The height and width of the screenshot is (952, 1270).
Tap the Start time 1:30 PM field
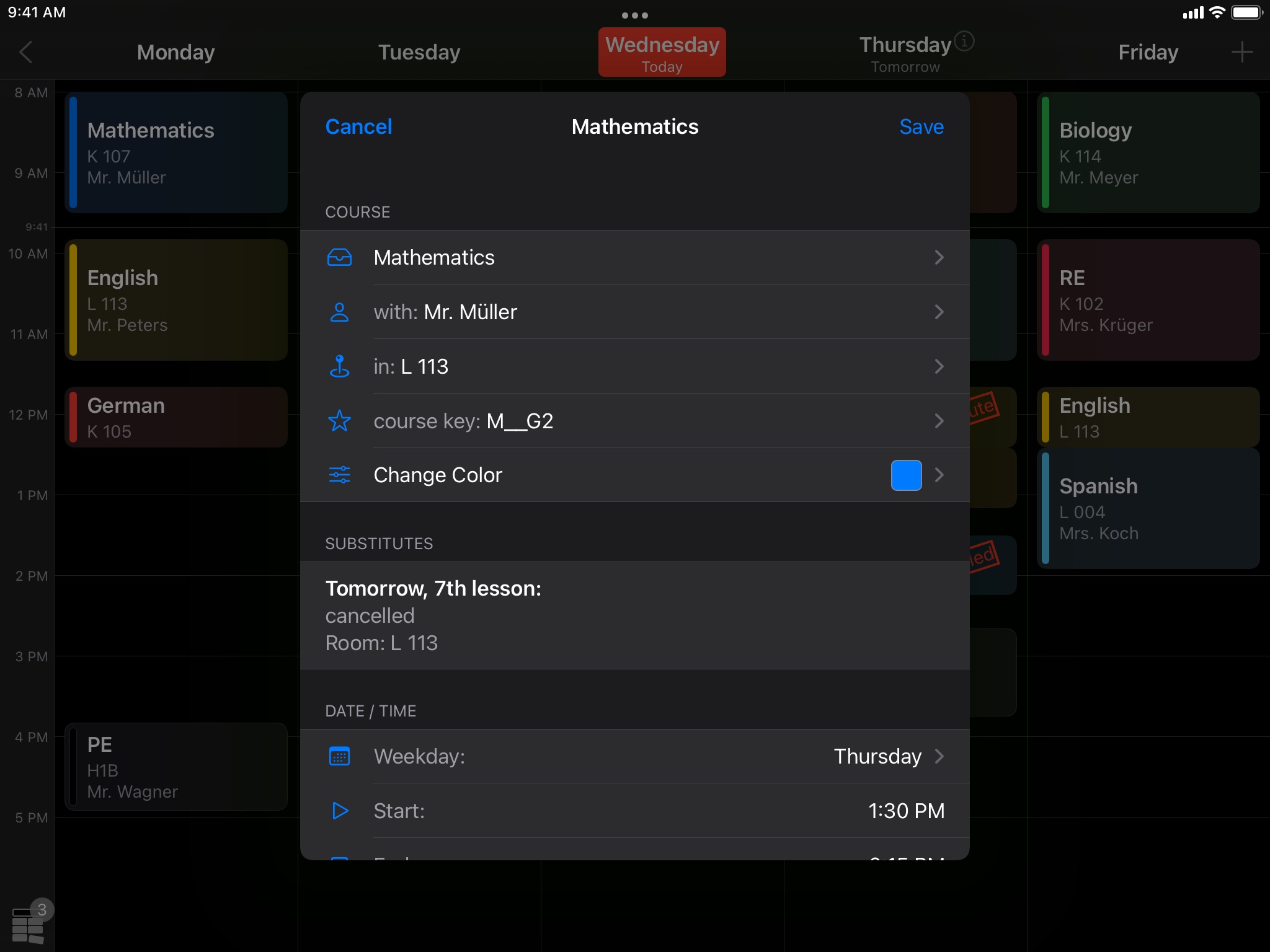tap(634, 811)
